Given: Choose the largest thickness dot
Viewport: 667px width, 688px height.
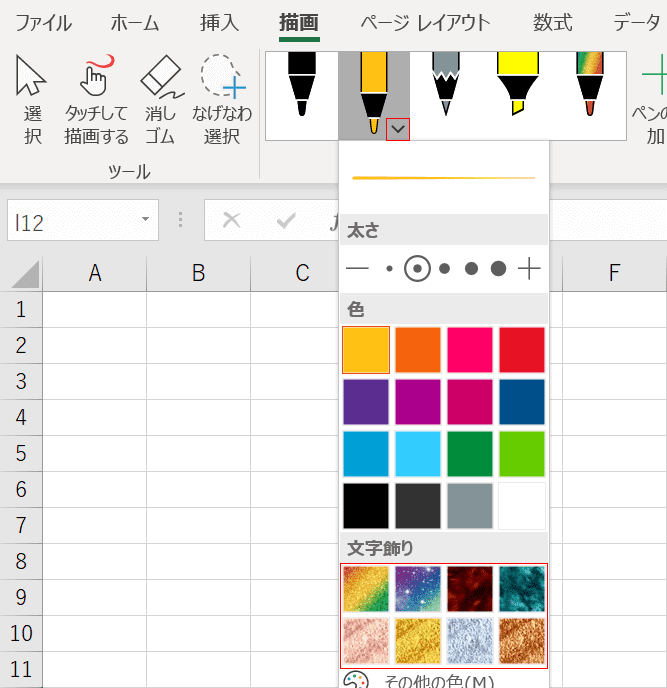Looking at the screenshot, I should tap(498, 268).
